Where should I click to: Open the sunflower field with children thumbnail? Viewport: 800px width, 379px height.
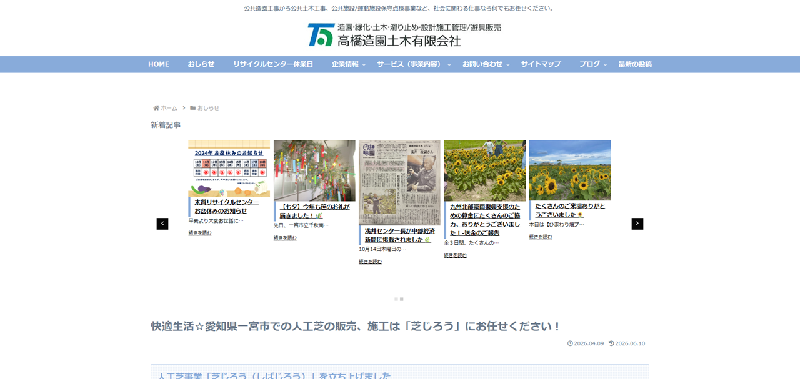coord(485,170)
